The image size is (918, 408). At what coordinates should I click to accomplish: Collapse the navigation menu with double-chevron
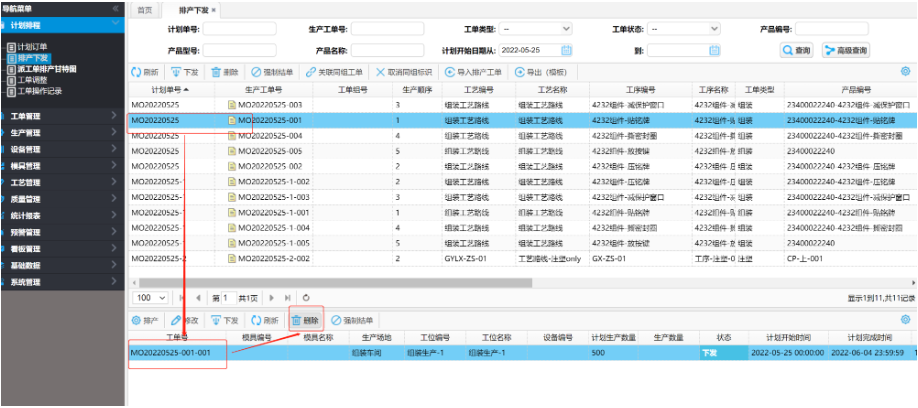pos(116,8)
